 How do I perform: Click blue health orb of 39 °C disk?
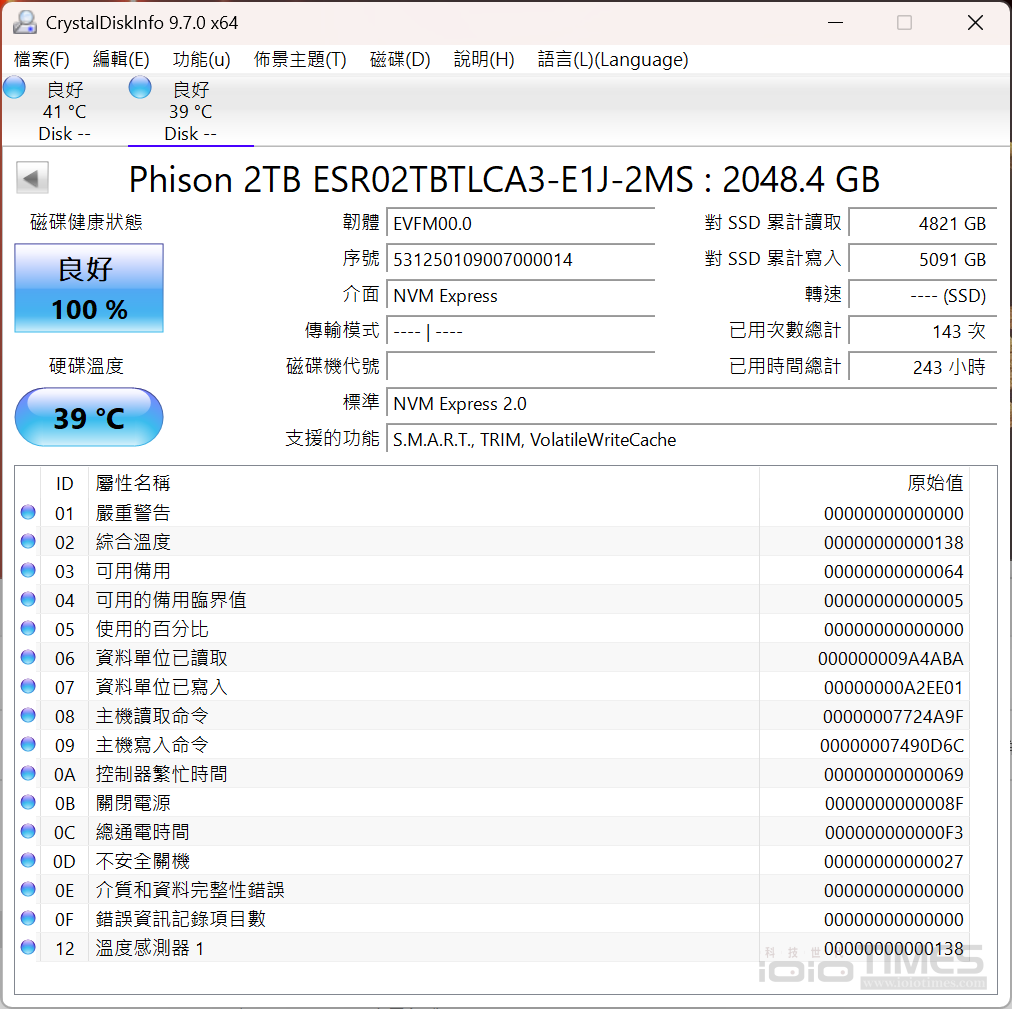click(140, 87)
